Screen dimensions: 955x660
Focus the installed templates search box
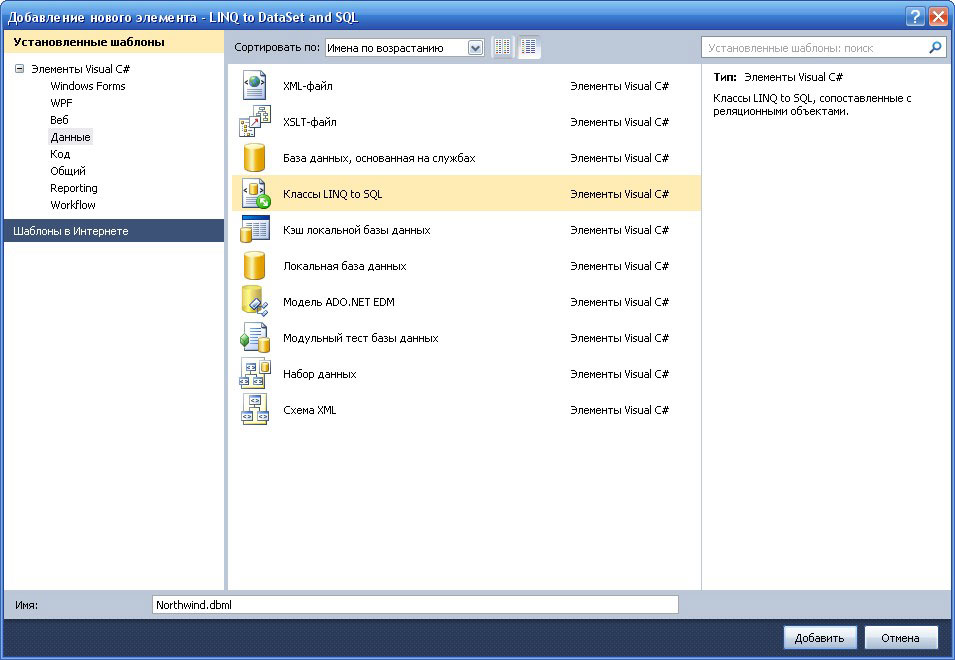(823, 47)
